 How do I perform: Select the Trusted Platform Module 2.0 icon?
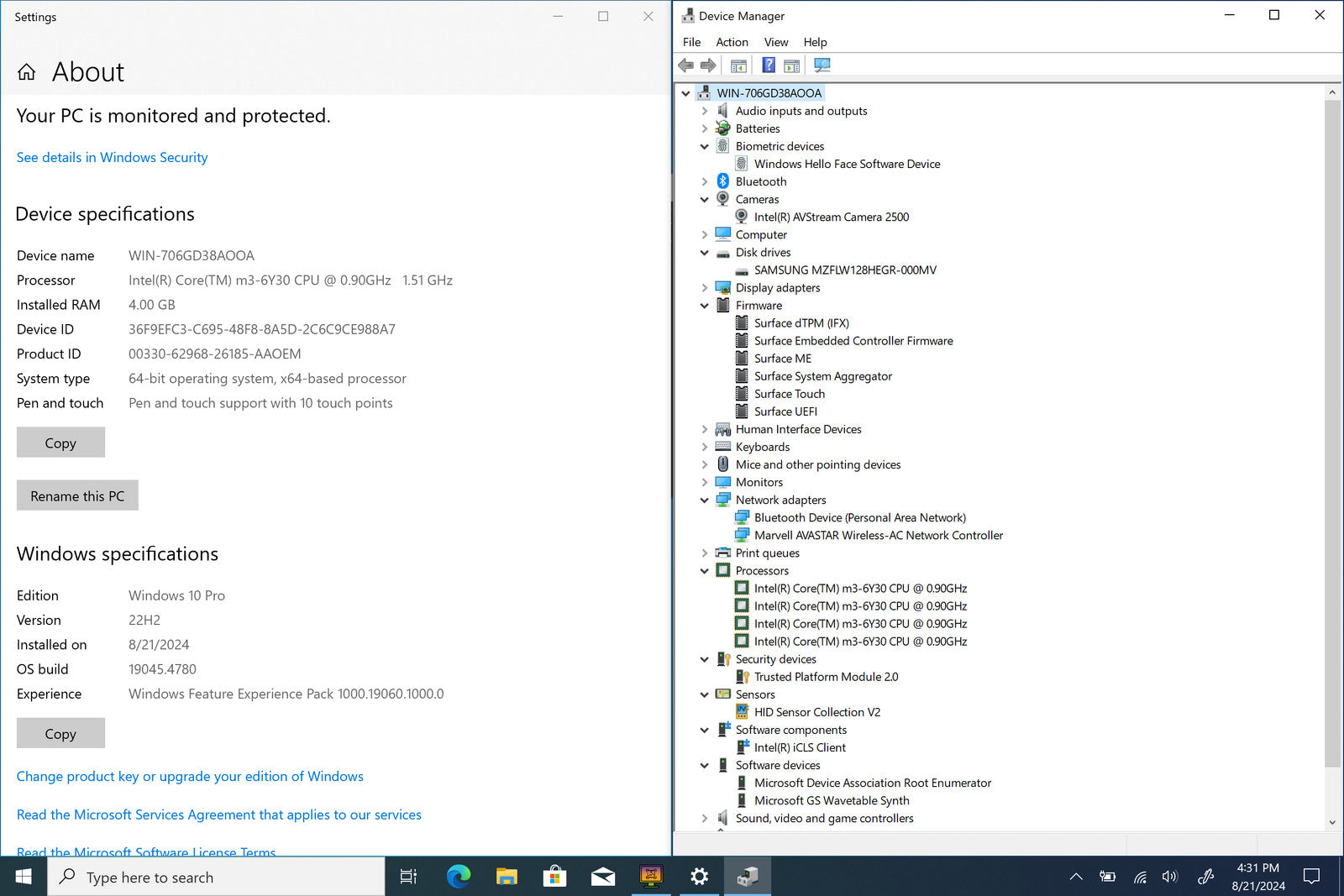pos(742,677)
